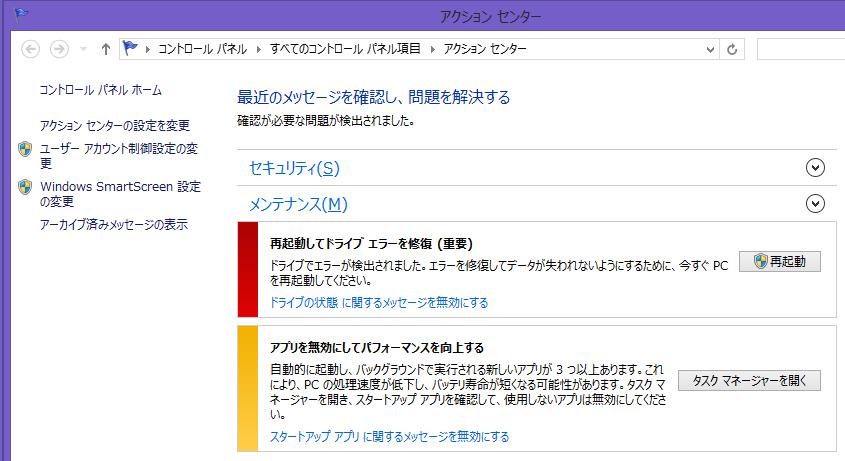Click the Action Center flag icon in the title bar
The width and height of the screenshot is (845, 461).
coord(22,13)
